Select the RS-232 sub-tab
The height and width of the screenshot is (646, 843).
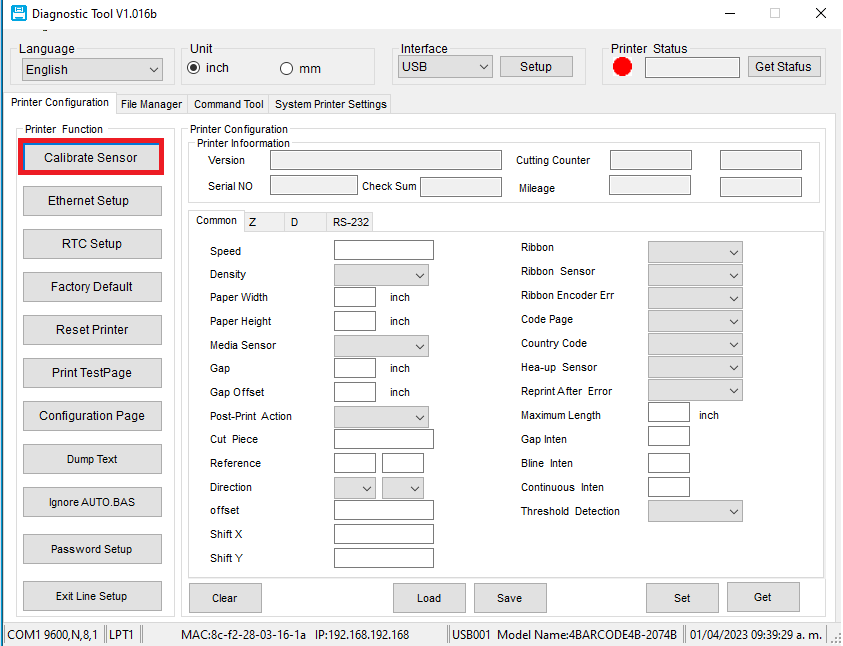tap(350, 222)
